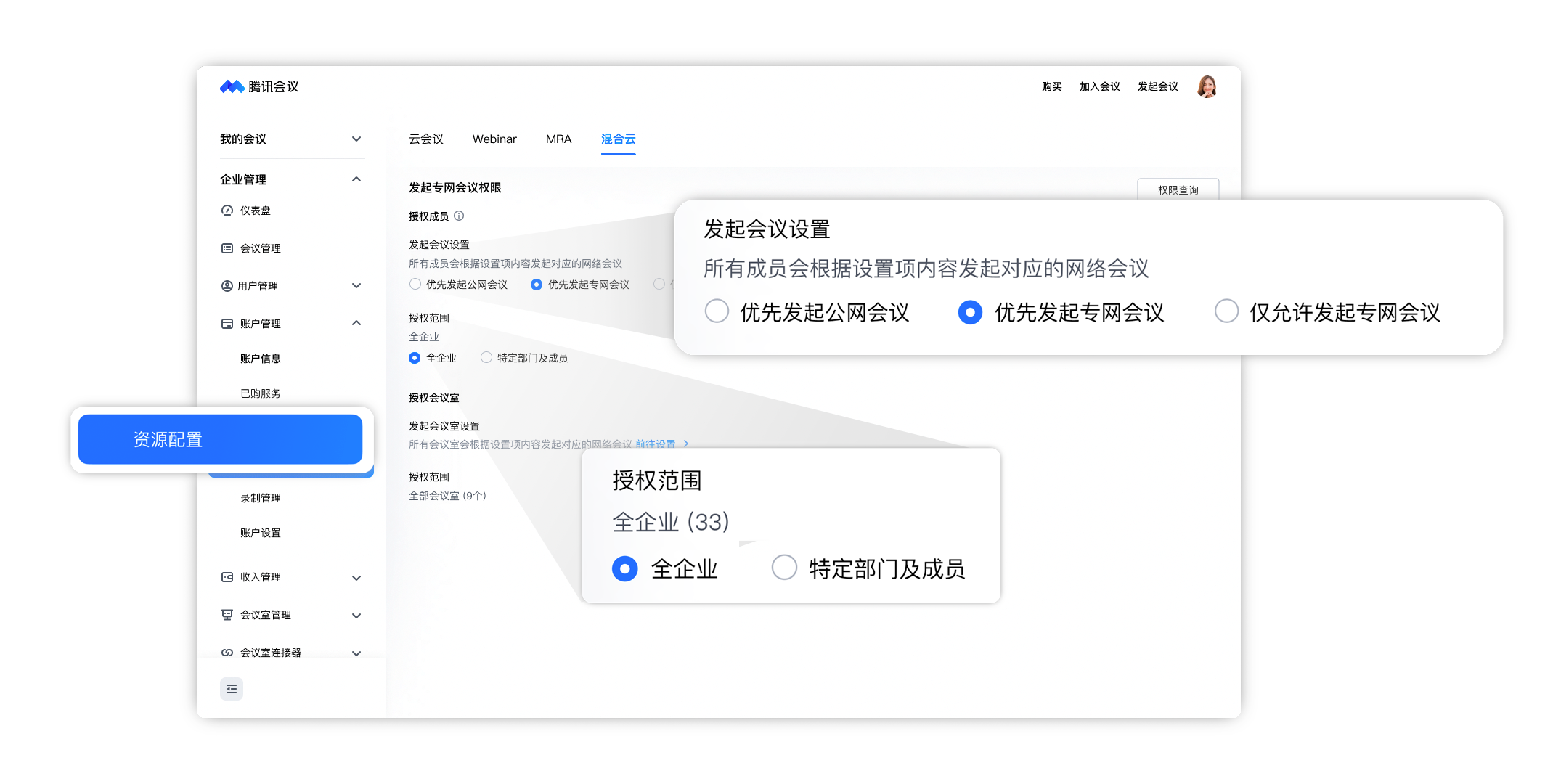Switch to the MRA tab
This screenshot has width=1553, height=784.
coord(558,139)
